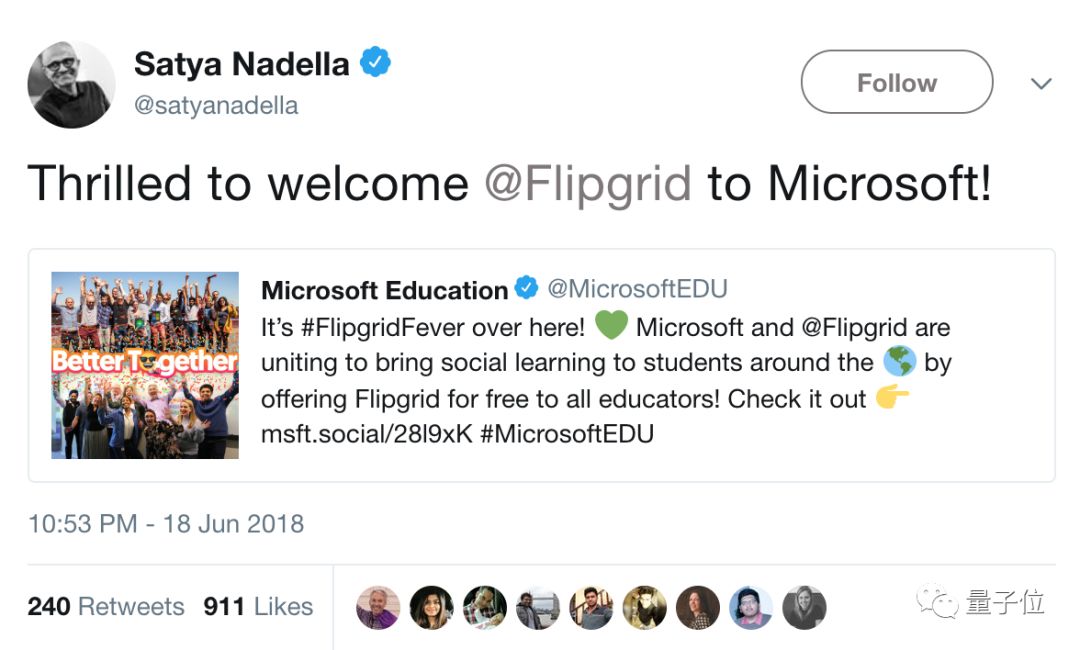This screenshot has height=650, width=1080.
Task: Open the Better Together group photo thumbnail
Action: tap(145, 366)
